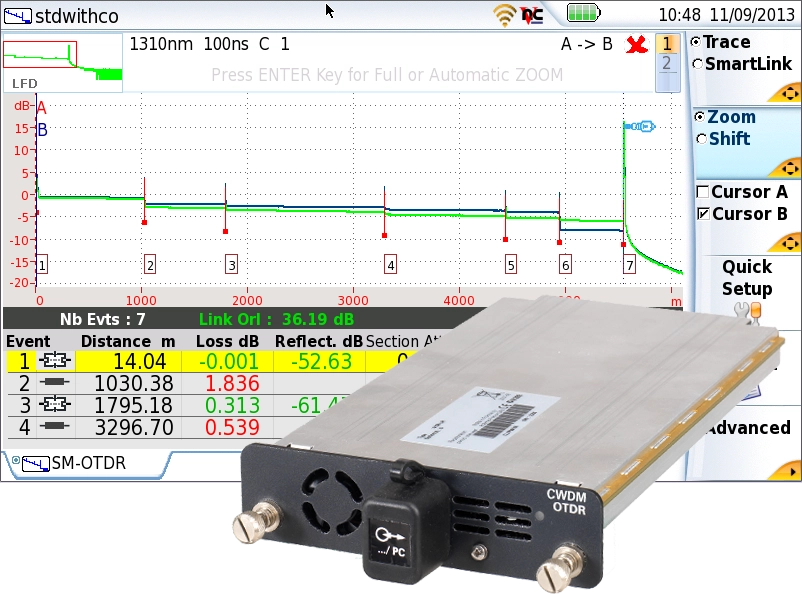
Task: Click loss value -0.001 in event row 1
Action: click(229, 361)
